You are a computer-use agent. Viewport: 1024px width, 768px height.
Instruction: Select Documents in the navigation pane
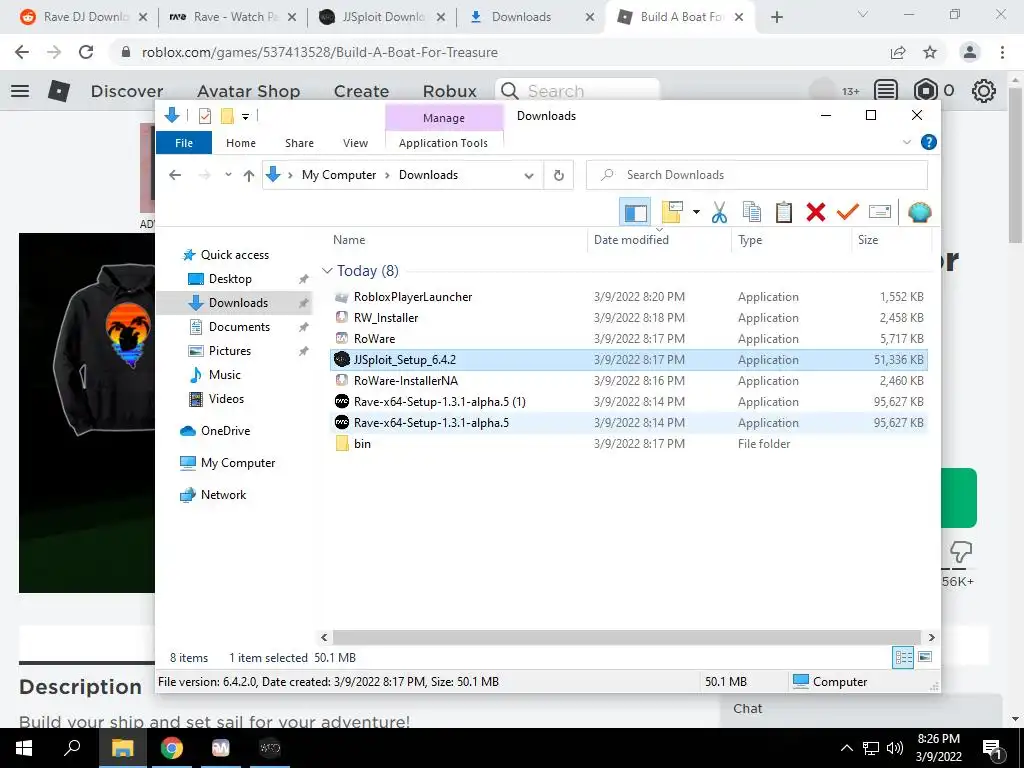pyautogui.click(x=239, y=327)
